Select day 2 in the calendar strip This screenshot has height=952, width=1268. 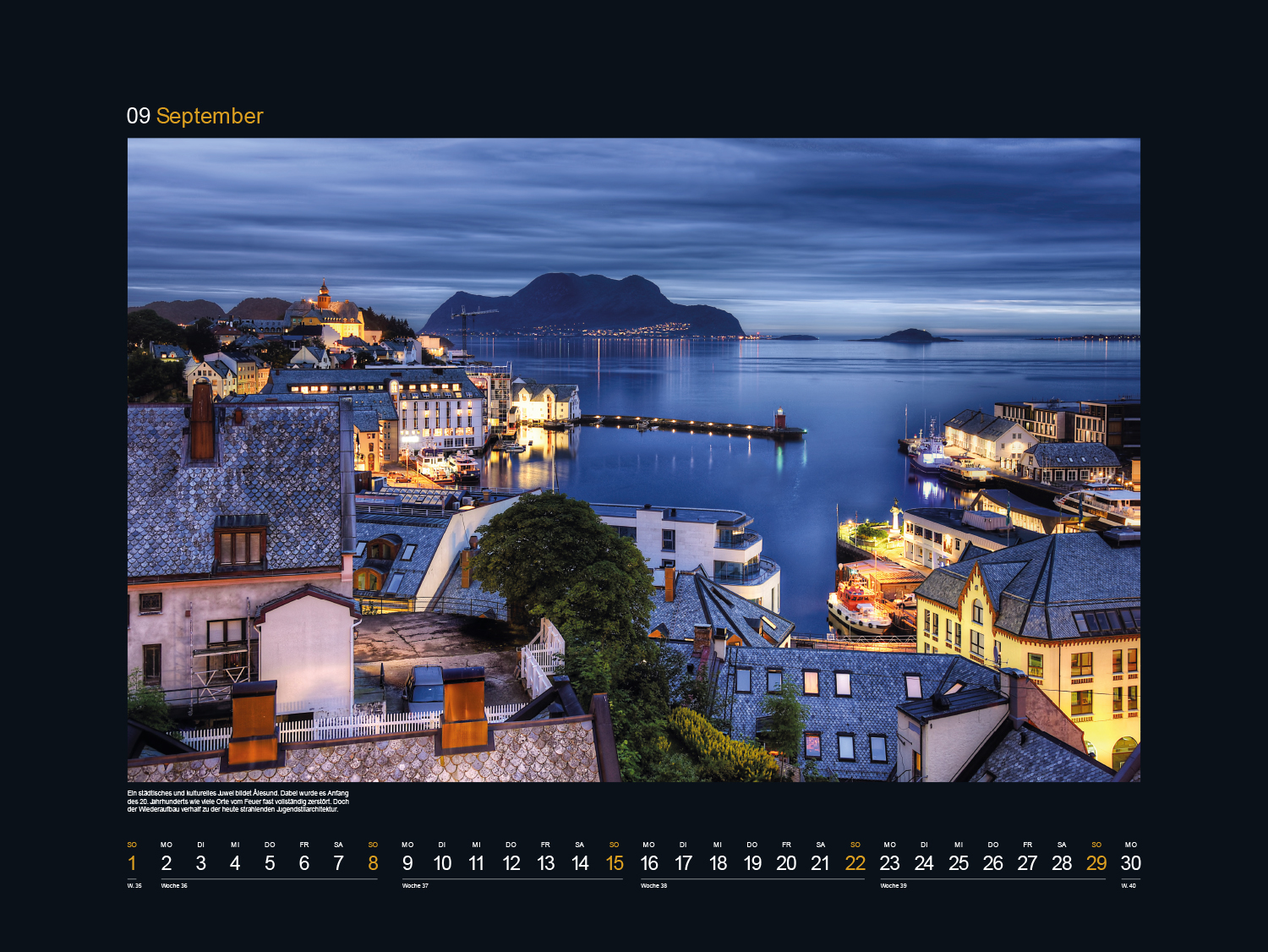point(167,863)
